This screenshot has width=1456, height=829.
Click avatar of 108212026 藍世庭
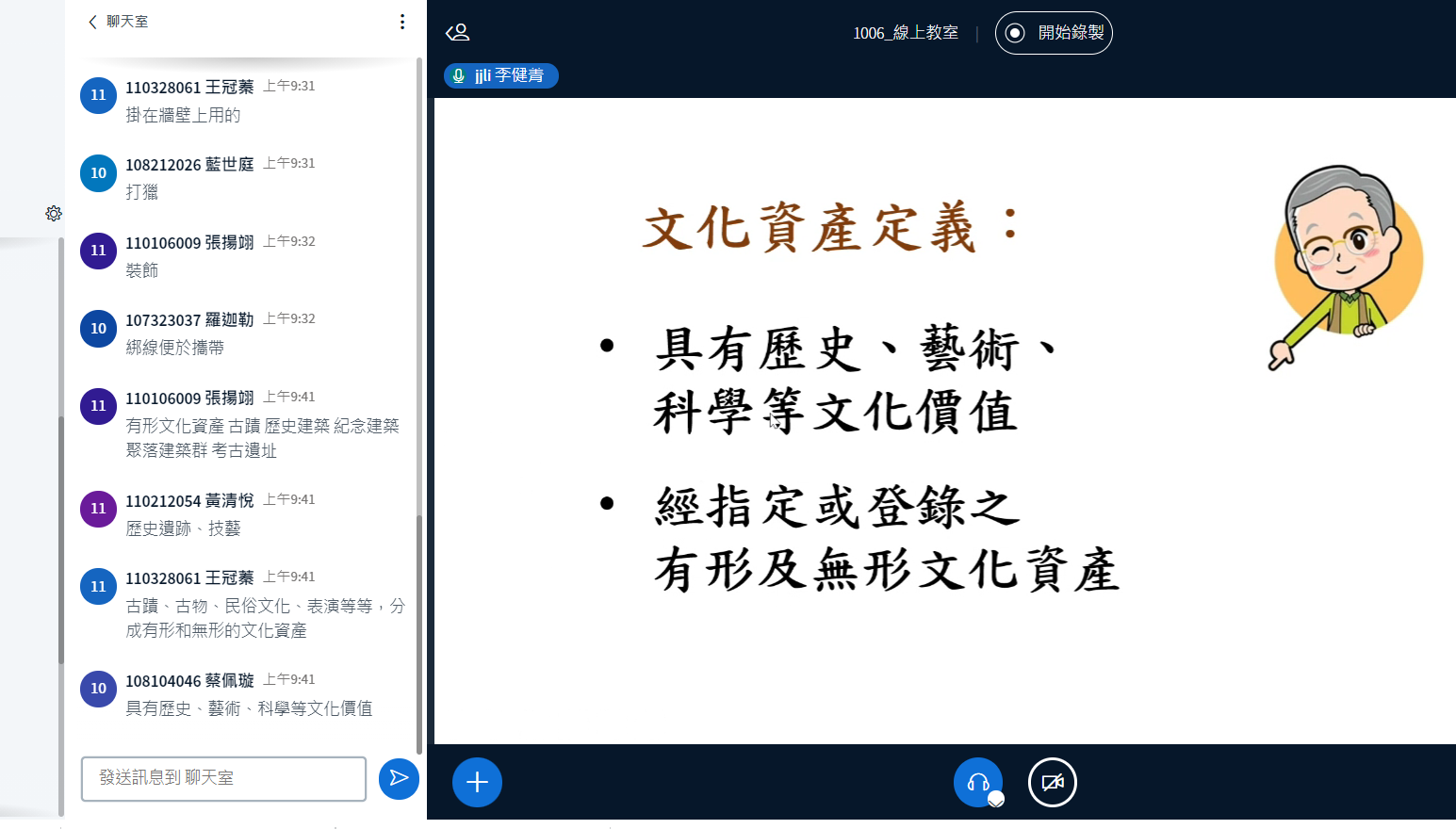coord(98,173)
